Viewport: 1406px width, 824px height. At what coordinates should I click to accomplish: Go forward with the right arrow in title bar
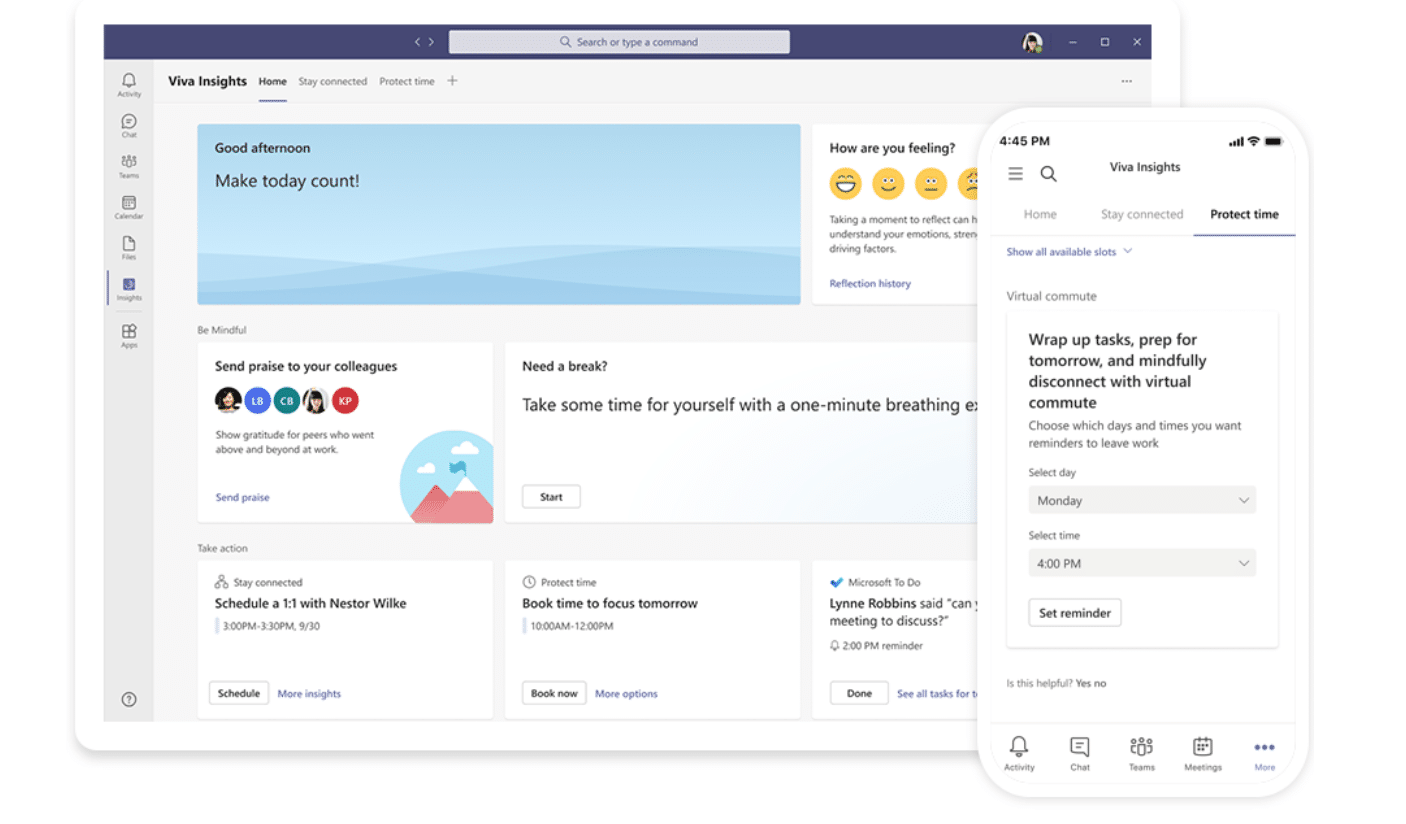coord(431,42)
